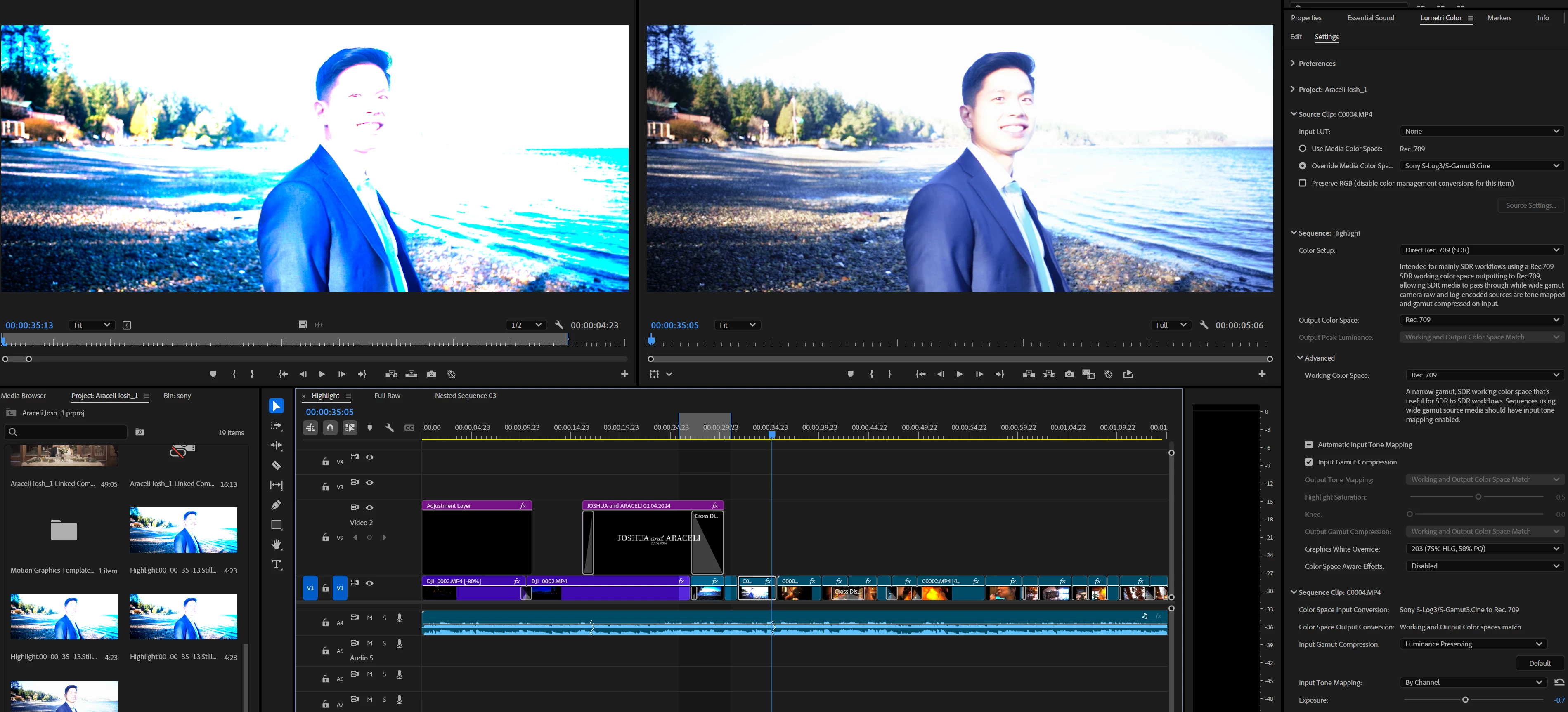Click the Exposure slider handle
The width and height of the screenshot is (1568, 712).
point(1465,700)
